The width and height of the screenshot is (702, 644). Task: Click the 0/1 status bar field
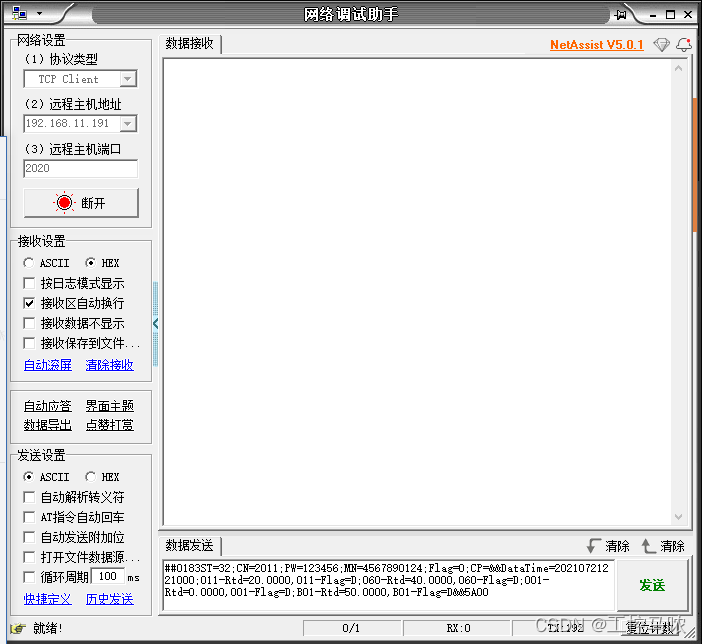click(x=351, y=628)
